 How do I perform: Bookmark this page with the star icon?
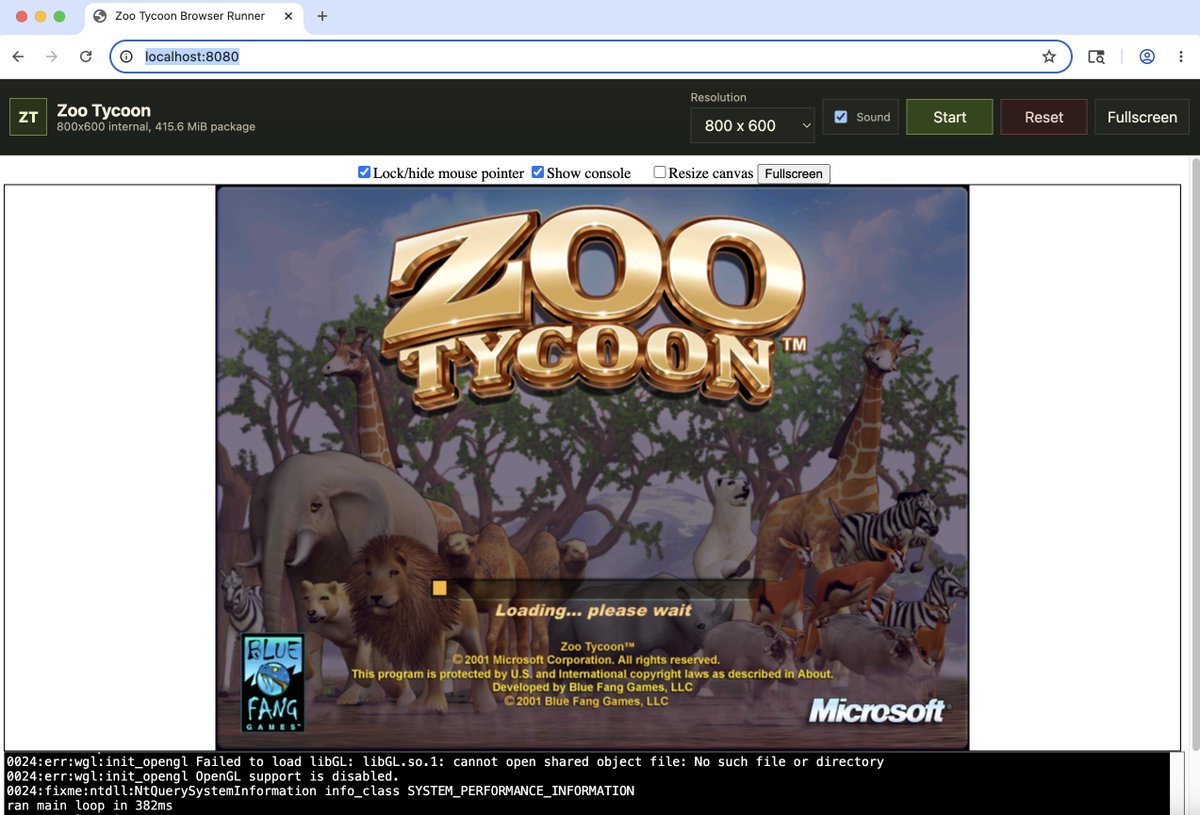1049,57
